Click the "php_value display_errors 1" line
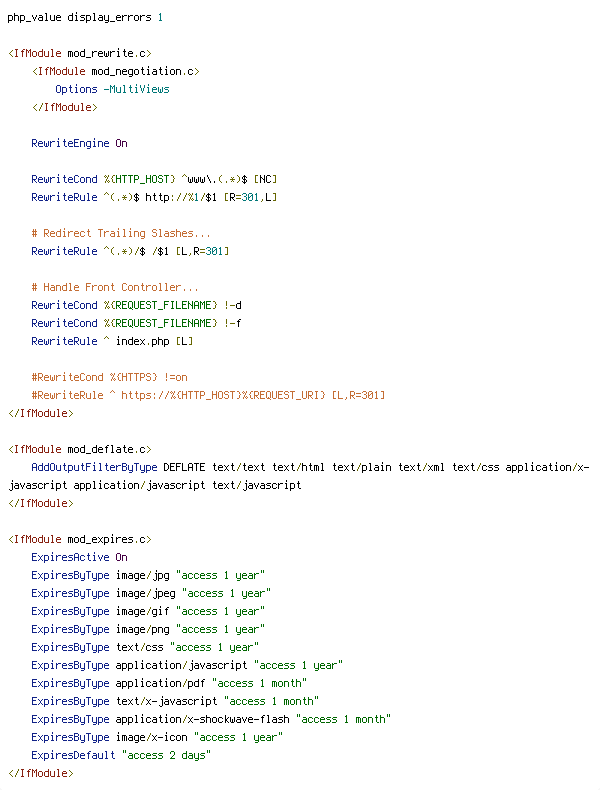The height and width of the screenshot is (790, 600). (85, 17)
